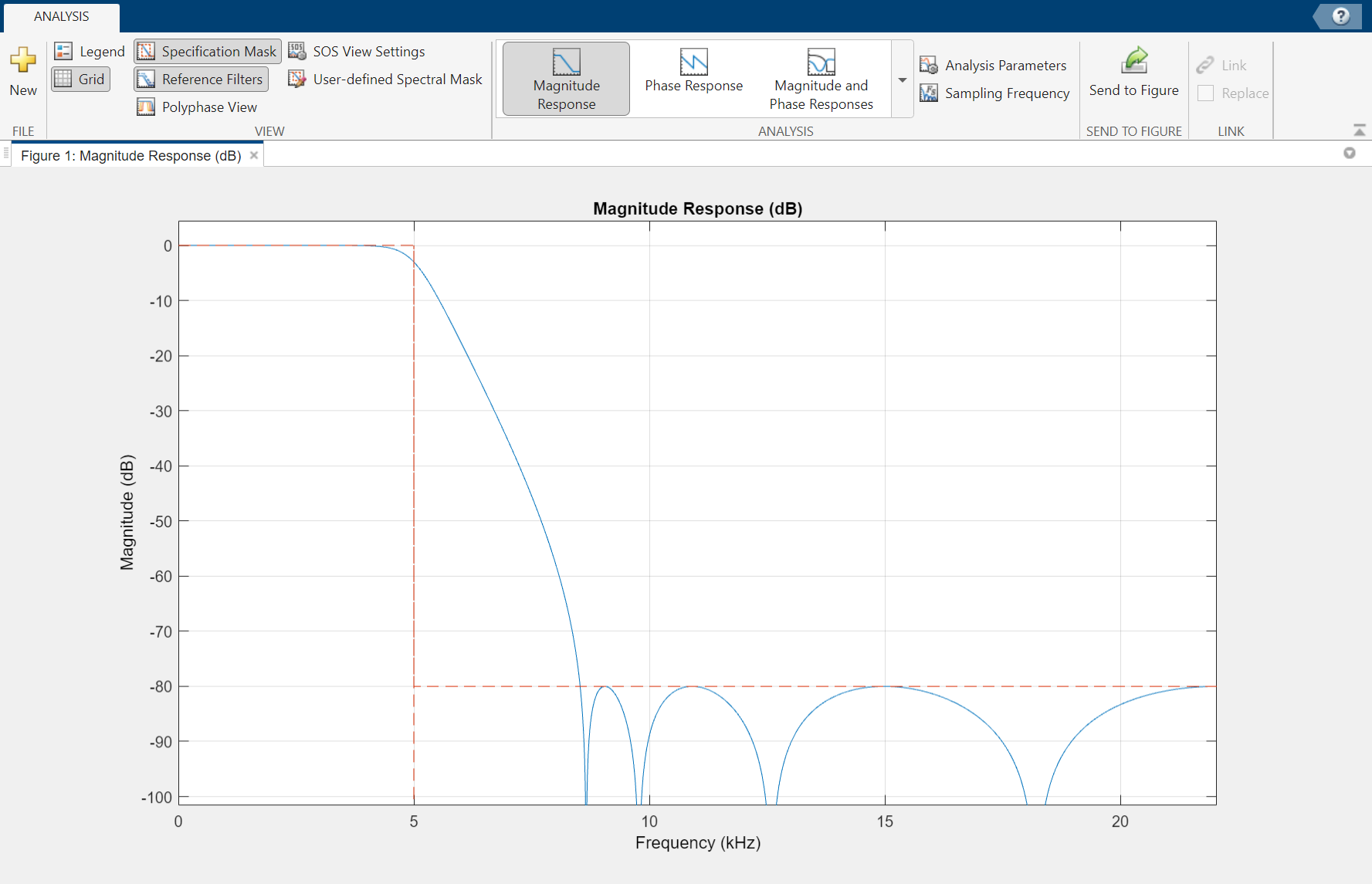Toggle the Grid button off

click(81, 80)
